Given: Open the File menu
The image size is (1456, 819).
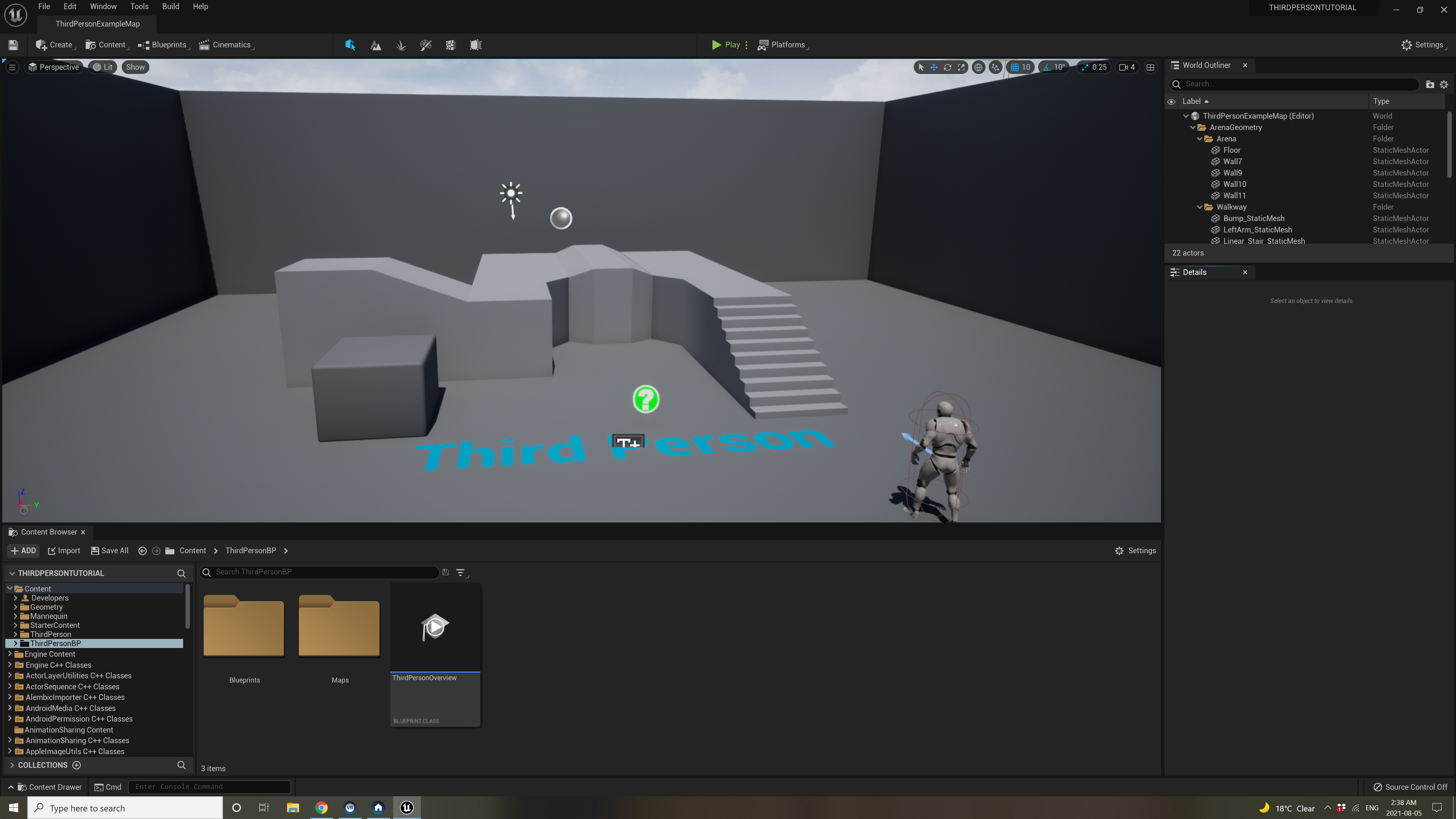Looking at the screenshot, I should (44, 7).
